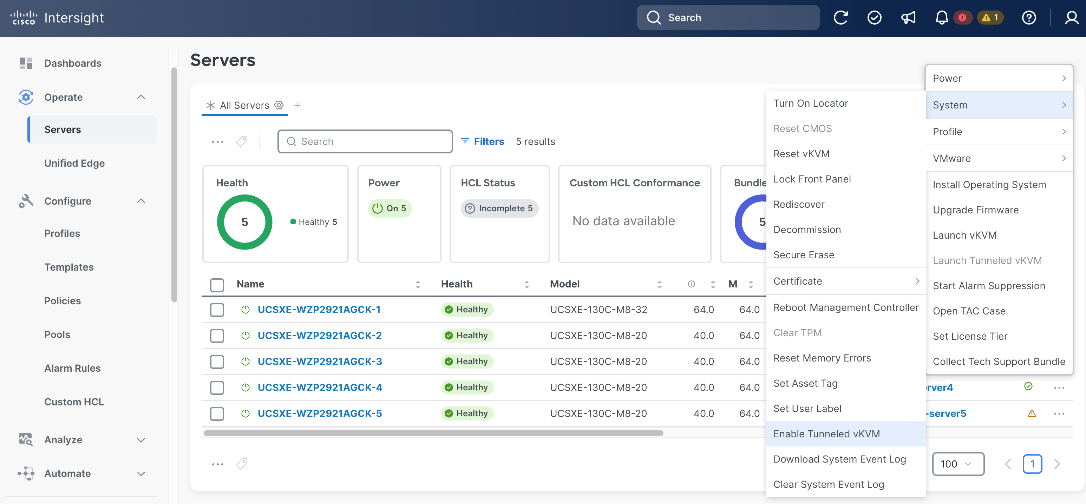Open the requests checkmark icon in header
The image size is (1086, 504).
(875, 18)
